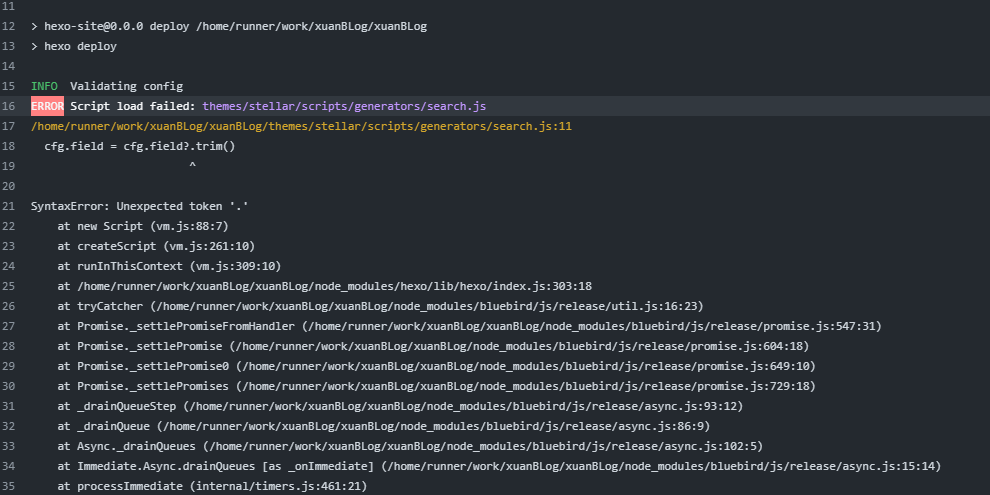Click the 'at _drainQueueStep' stack line
This screenshot has height=495, width=990.
point(400,406)
